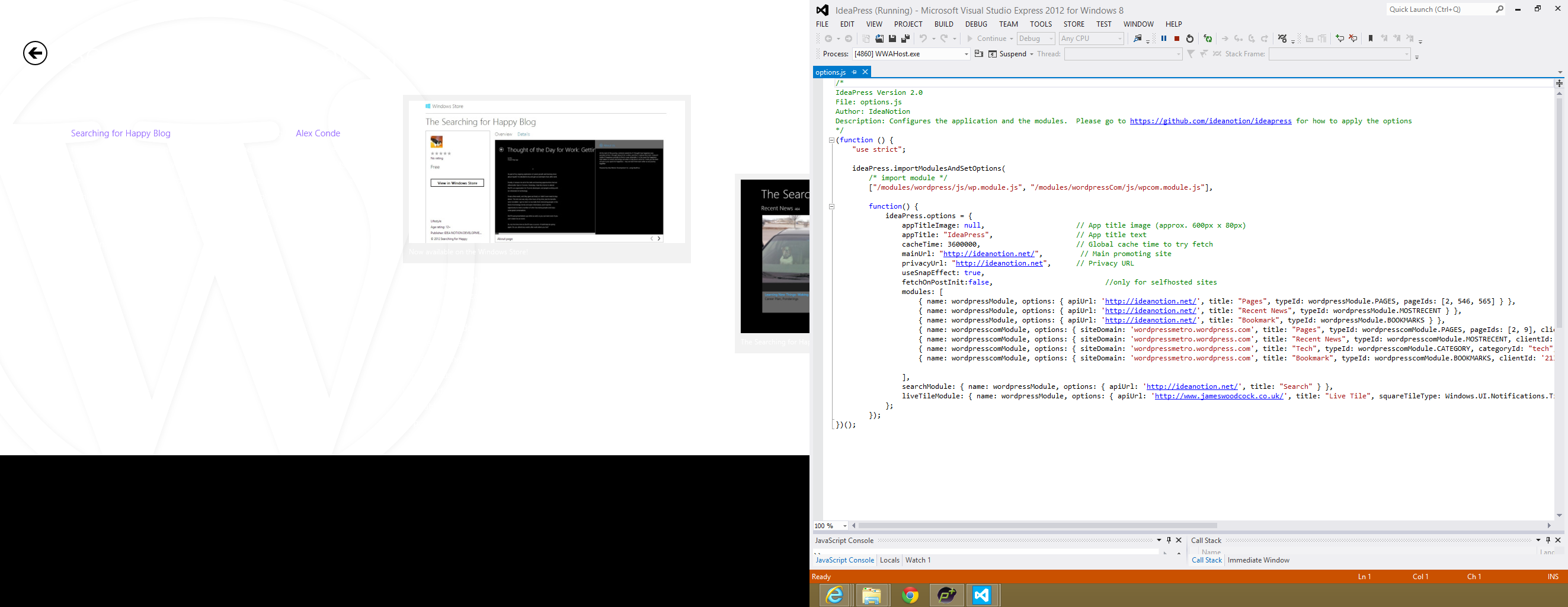Open the DEBUG menu
Screen dimensions: 1568x607
point(977,24)
